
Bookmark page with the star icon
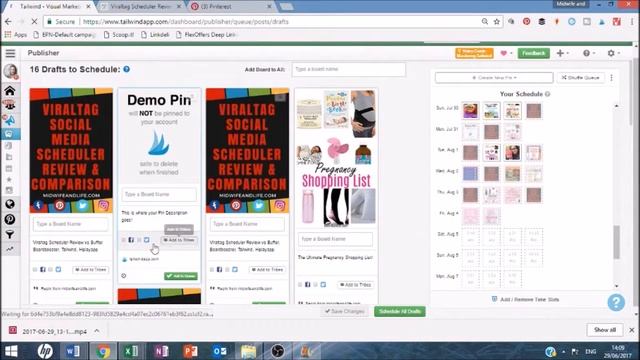tap(497, 22)
